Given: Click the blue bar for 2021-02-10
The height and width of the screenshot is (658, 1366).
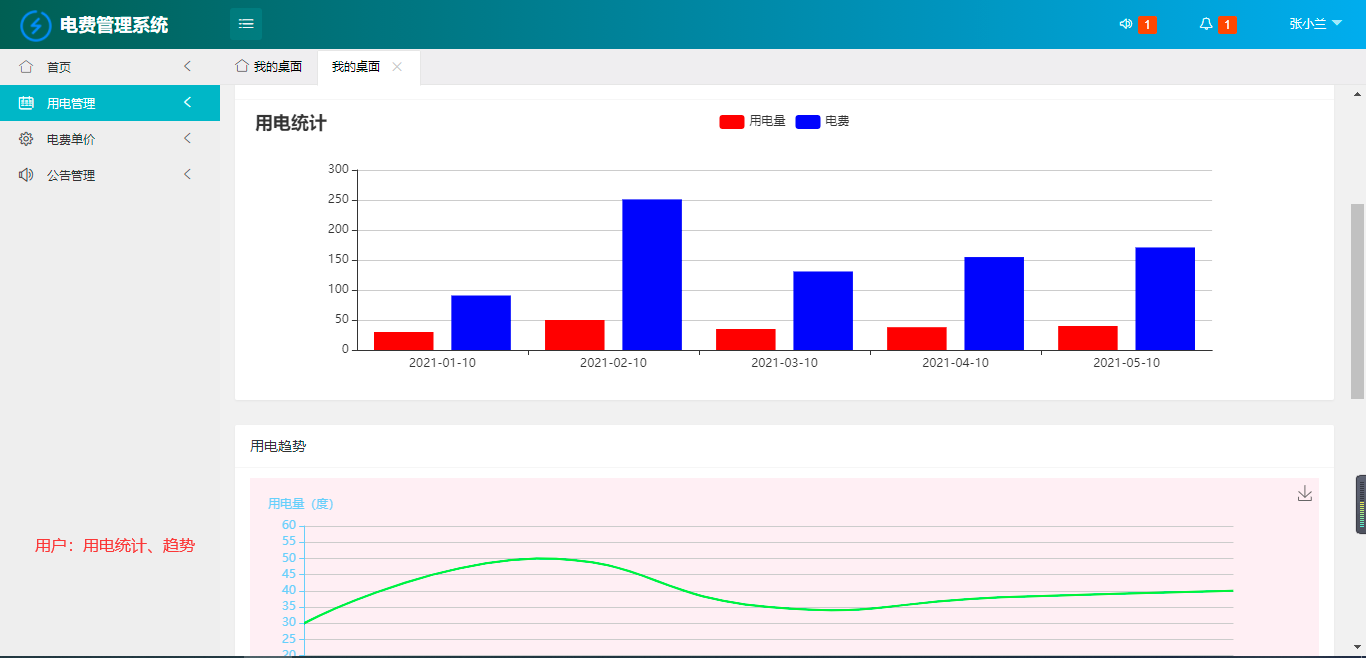Looking at the screenshot, I should (652, 275).
